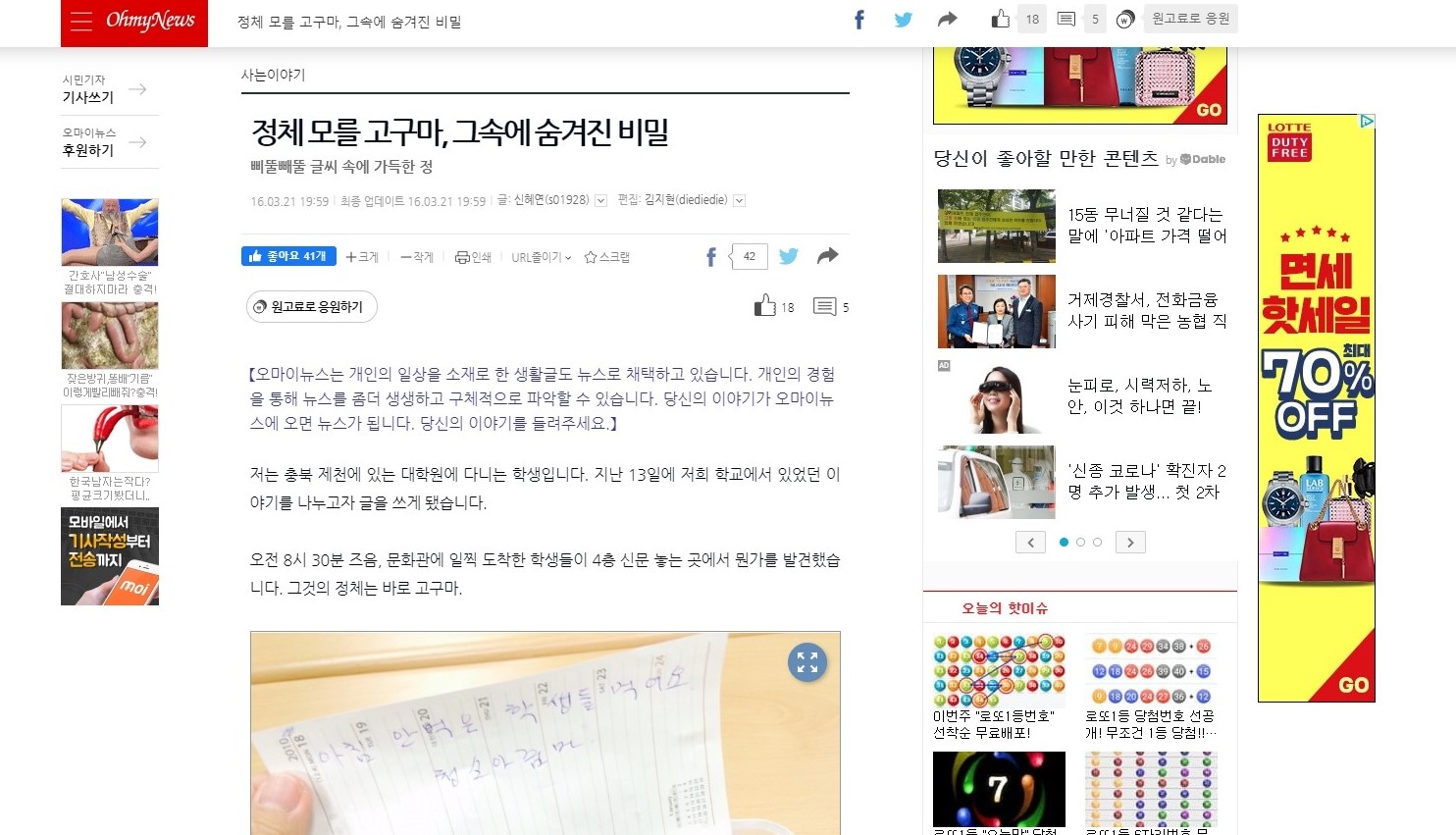Increase text size with +크게
1456x835 pixels.
(x=362, y=257)
